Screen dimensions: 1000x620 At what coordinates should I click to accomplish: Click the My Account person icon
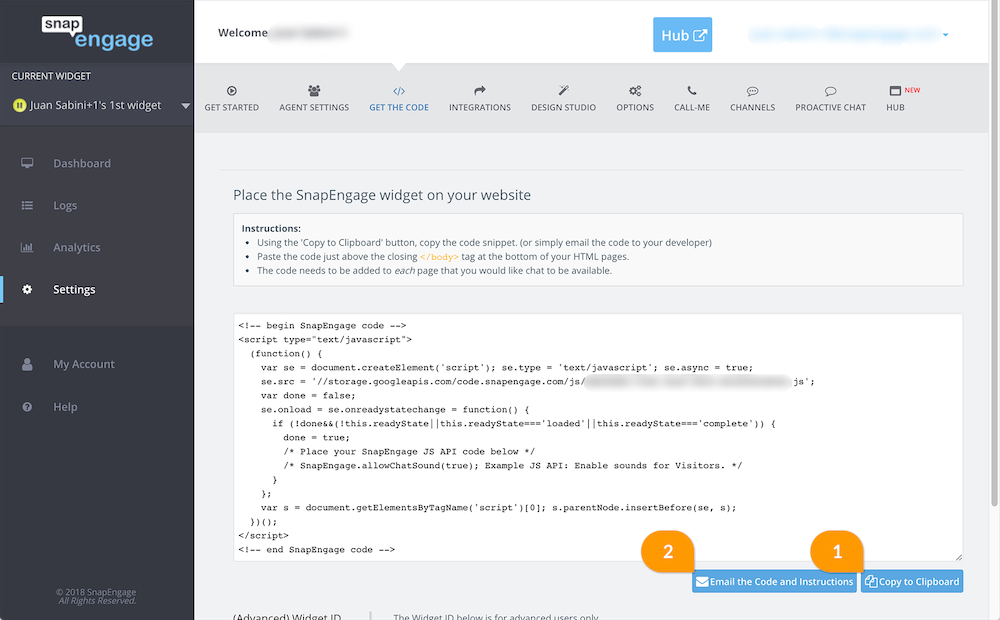pyautogui.click(x=27, y=364)
